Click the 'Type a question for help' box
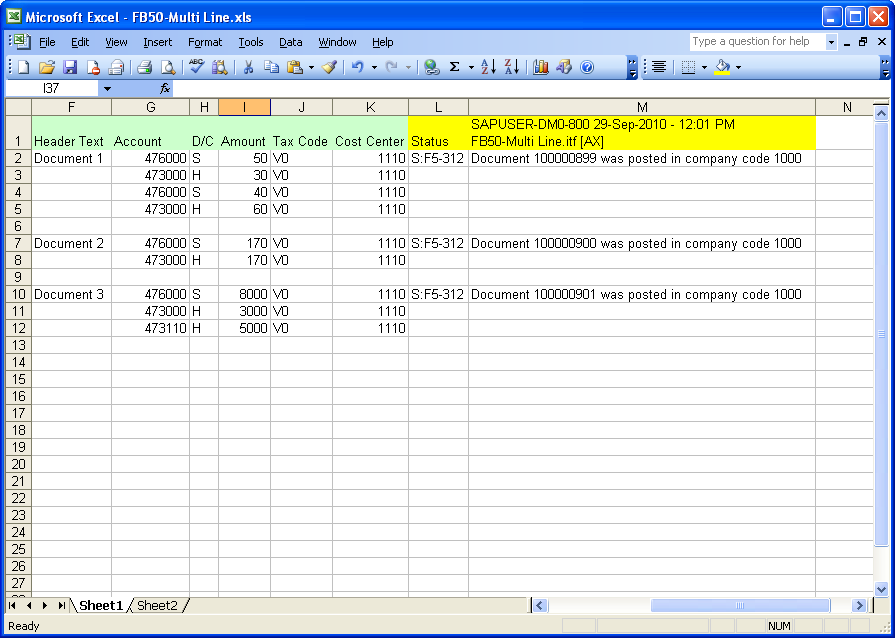The image size is (895, 638). pos(756,42)
